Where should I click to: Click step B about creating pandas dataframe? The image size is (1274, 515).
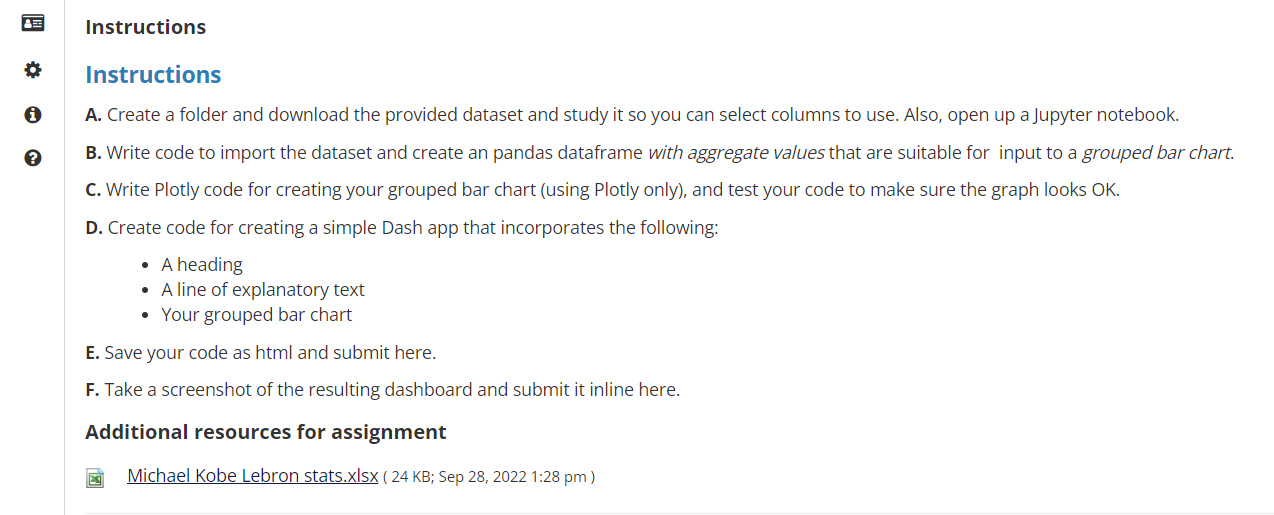pos(660,153)
